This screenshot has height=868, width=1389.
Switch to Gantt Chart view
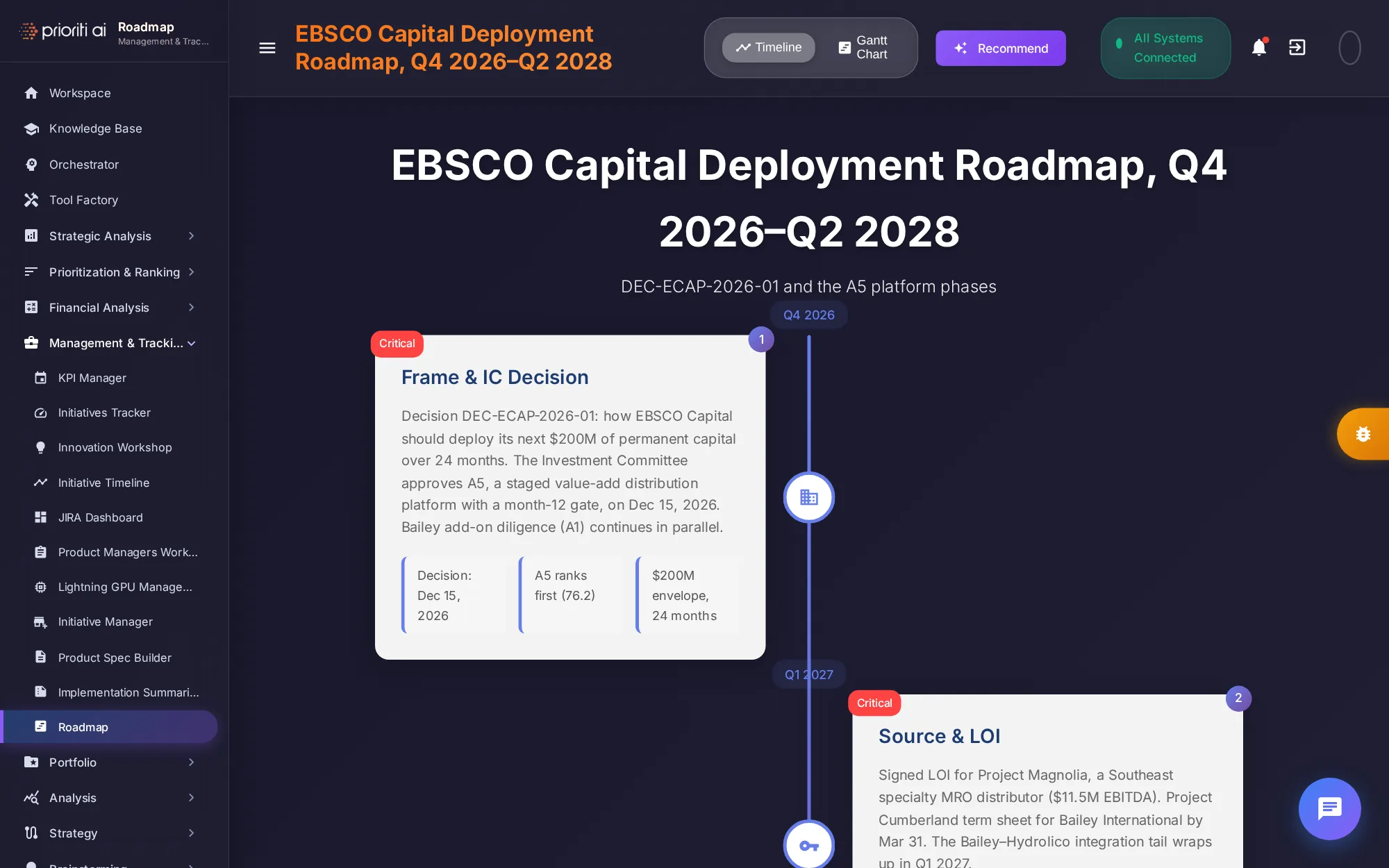tap(863, 47)
